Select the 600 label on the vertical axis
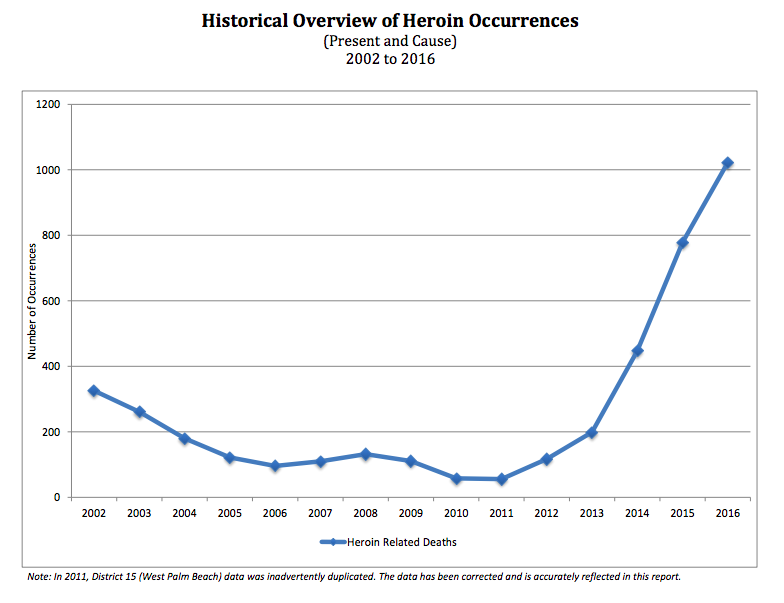The height and width of the screenshot is (603, 784). (51, 301)
